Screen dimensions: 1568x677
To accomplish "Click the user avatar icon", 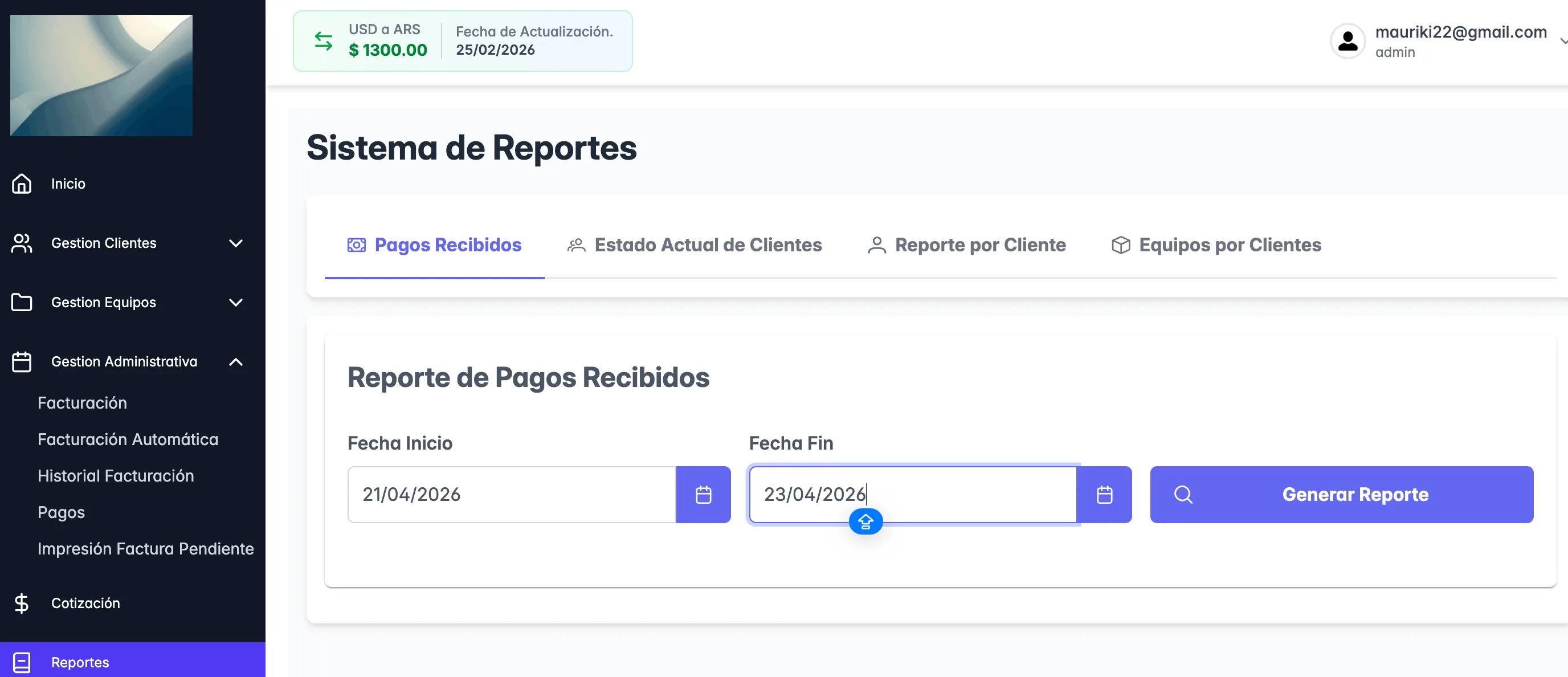I will 1347,42.
